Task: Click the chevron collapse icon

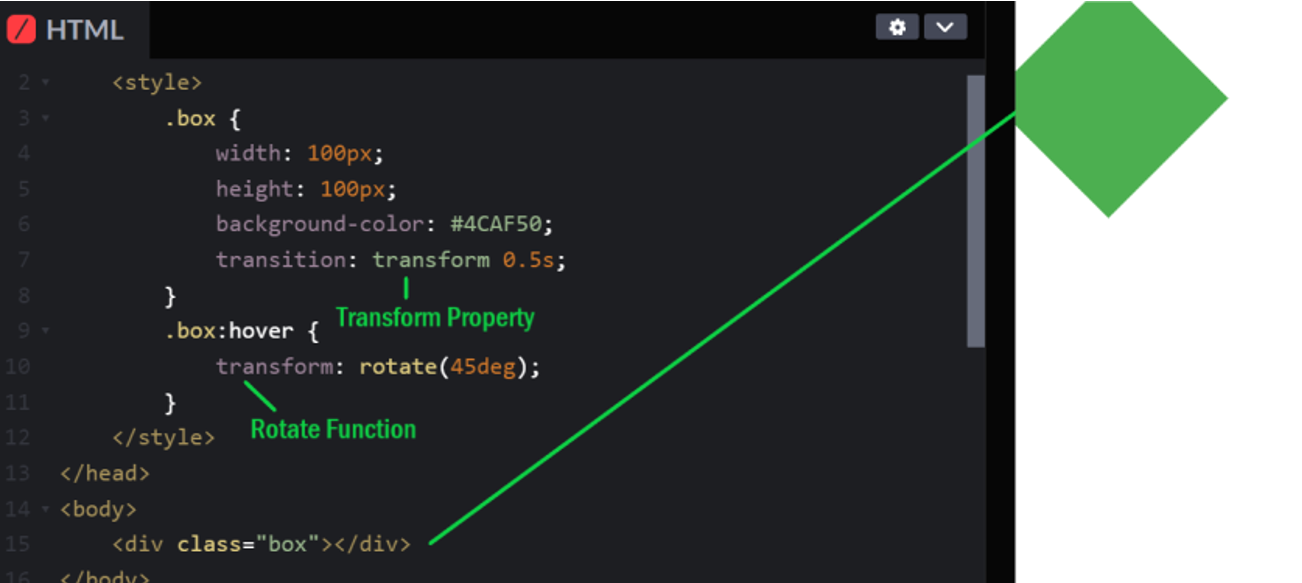Action: pos(945,27)
